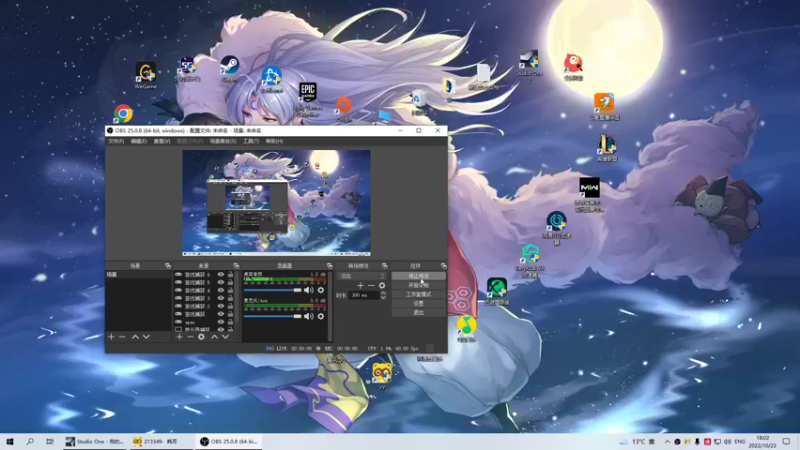Move scene up in Scenes panel
The width and height of the screenshot is (800, 450).
pos(135,337)
